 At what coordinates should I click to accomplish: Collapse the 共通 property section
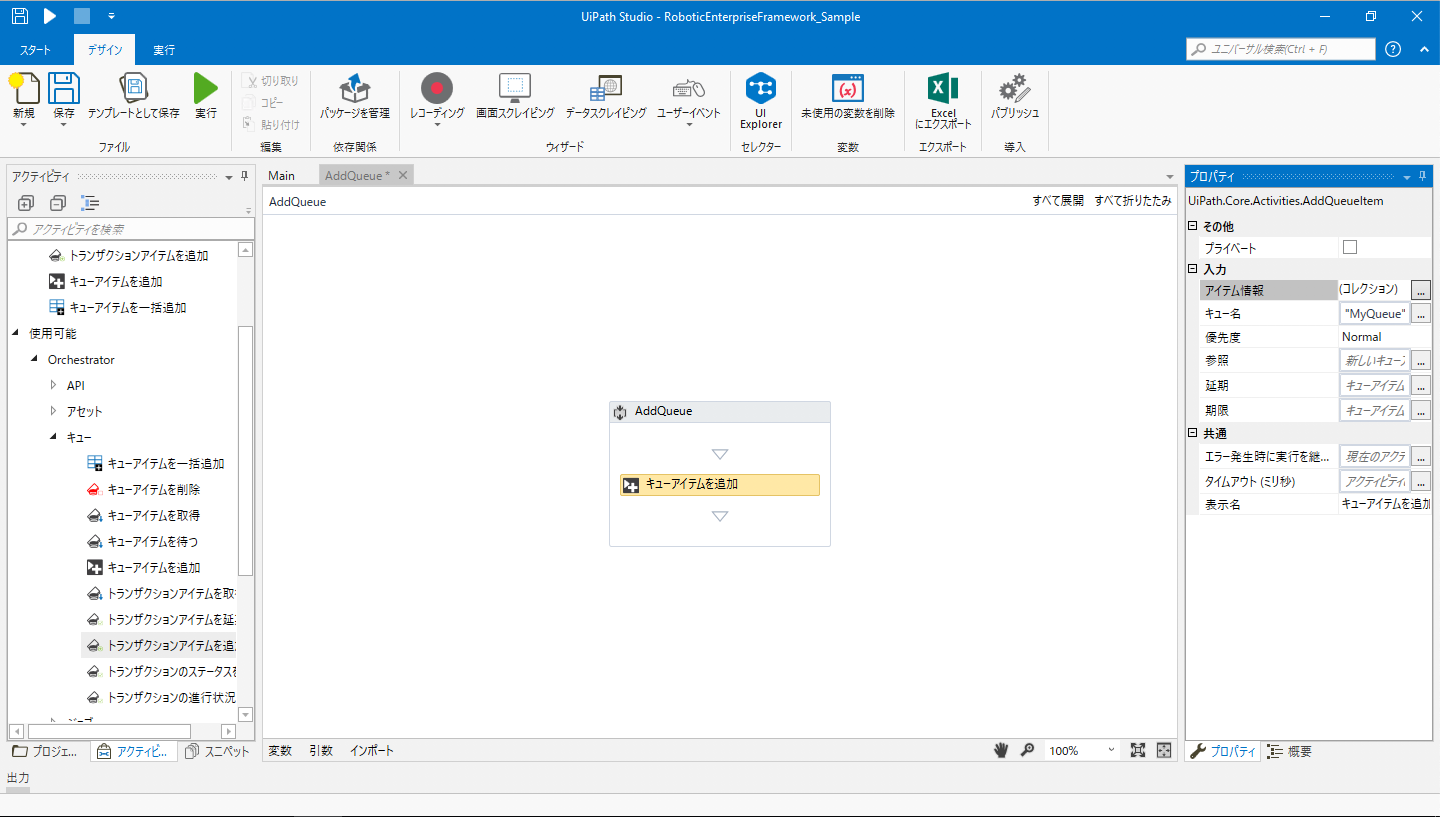click(x=1192, y=433)
